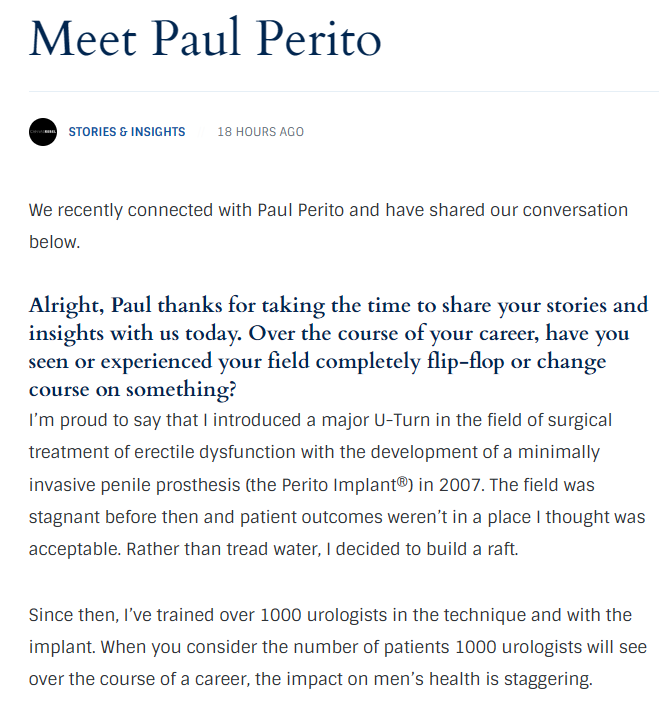Click the question mark ending the bold heading
This screenshot has width=666, height=706.
pos(232,389)
